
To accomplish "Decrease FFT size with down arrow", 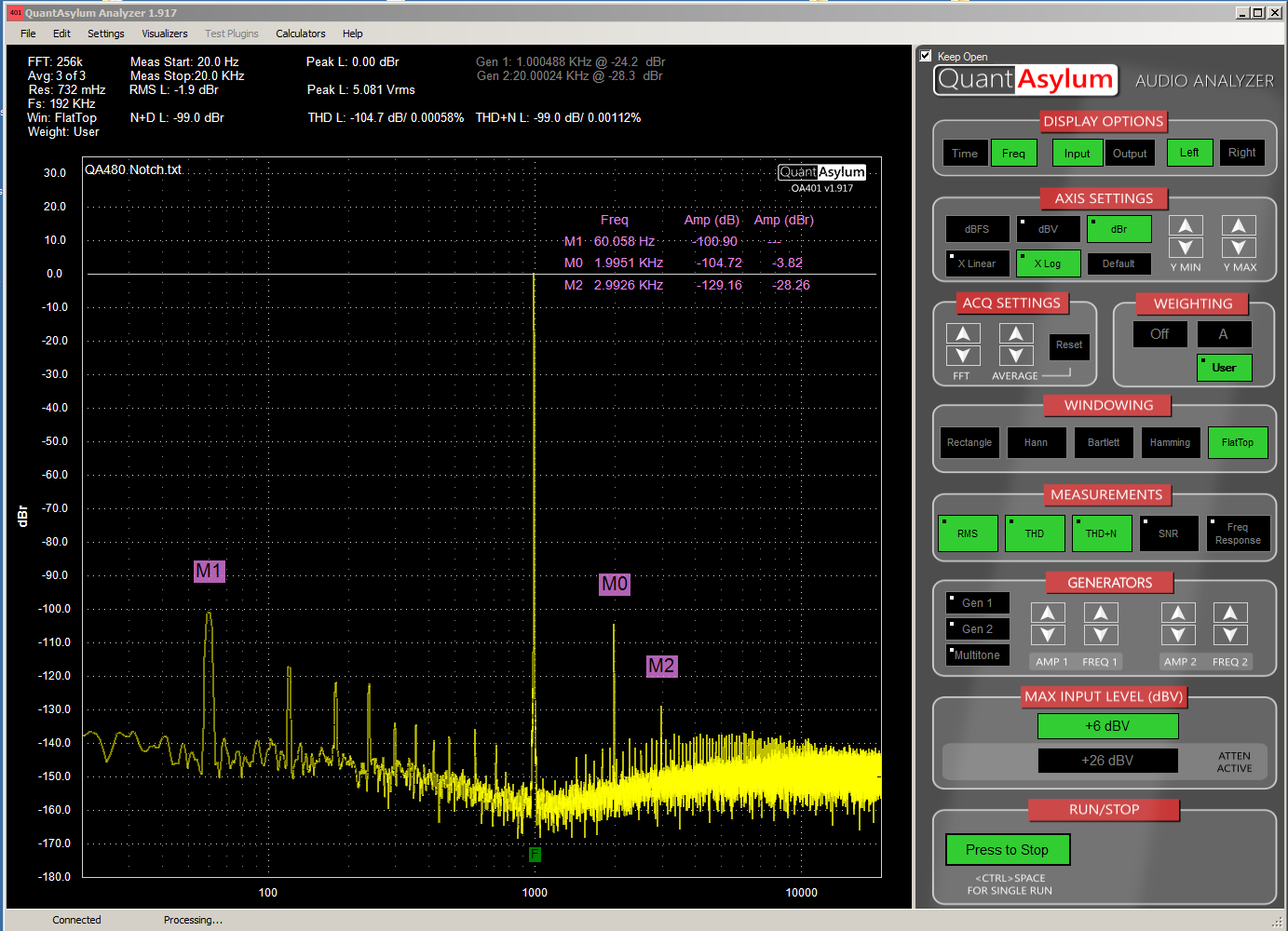I will 963,356.
